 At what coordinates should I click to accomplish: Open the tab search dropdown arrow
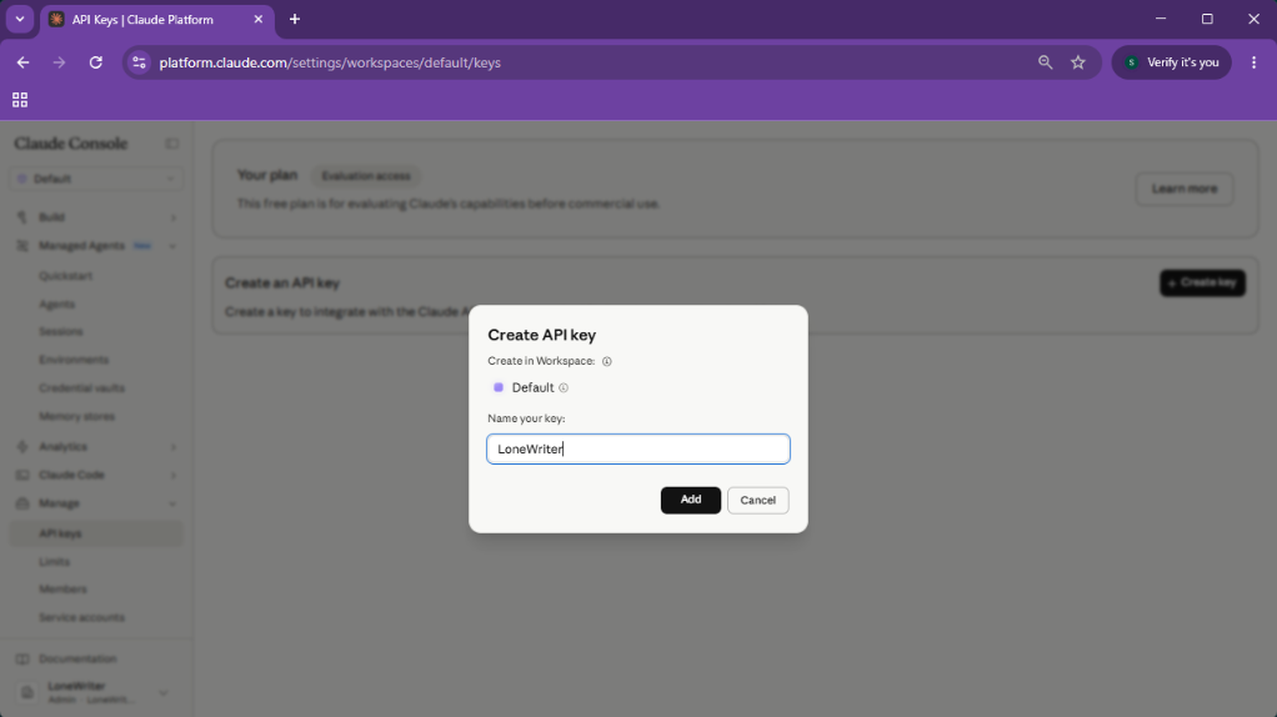19,19
